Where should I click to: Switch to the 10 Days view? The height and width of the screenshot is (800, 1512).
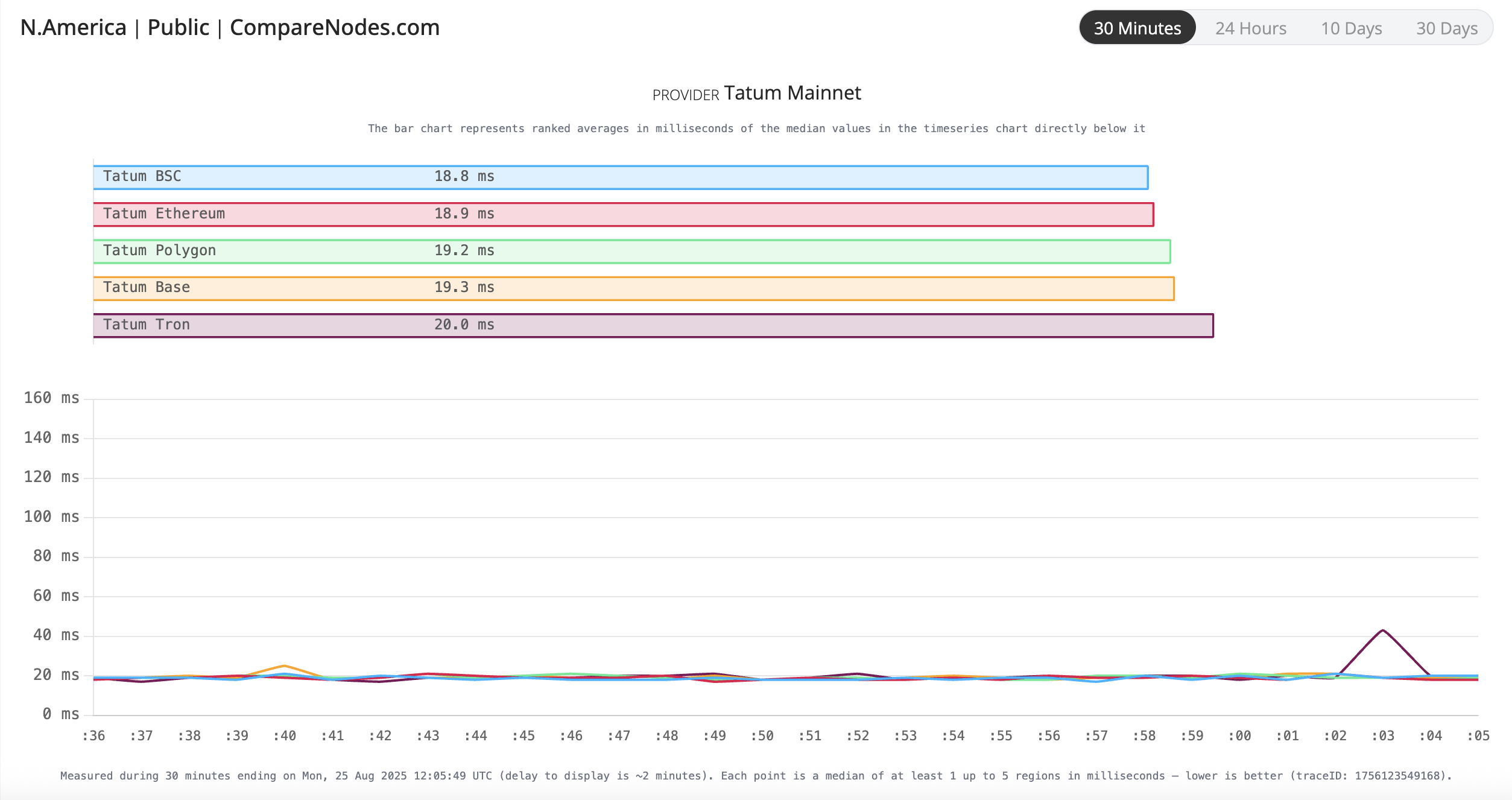tap(1351, 28)
